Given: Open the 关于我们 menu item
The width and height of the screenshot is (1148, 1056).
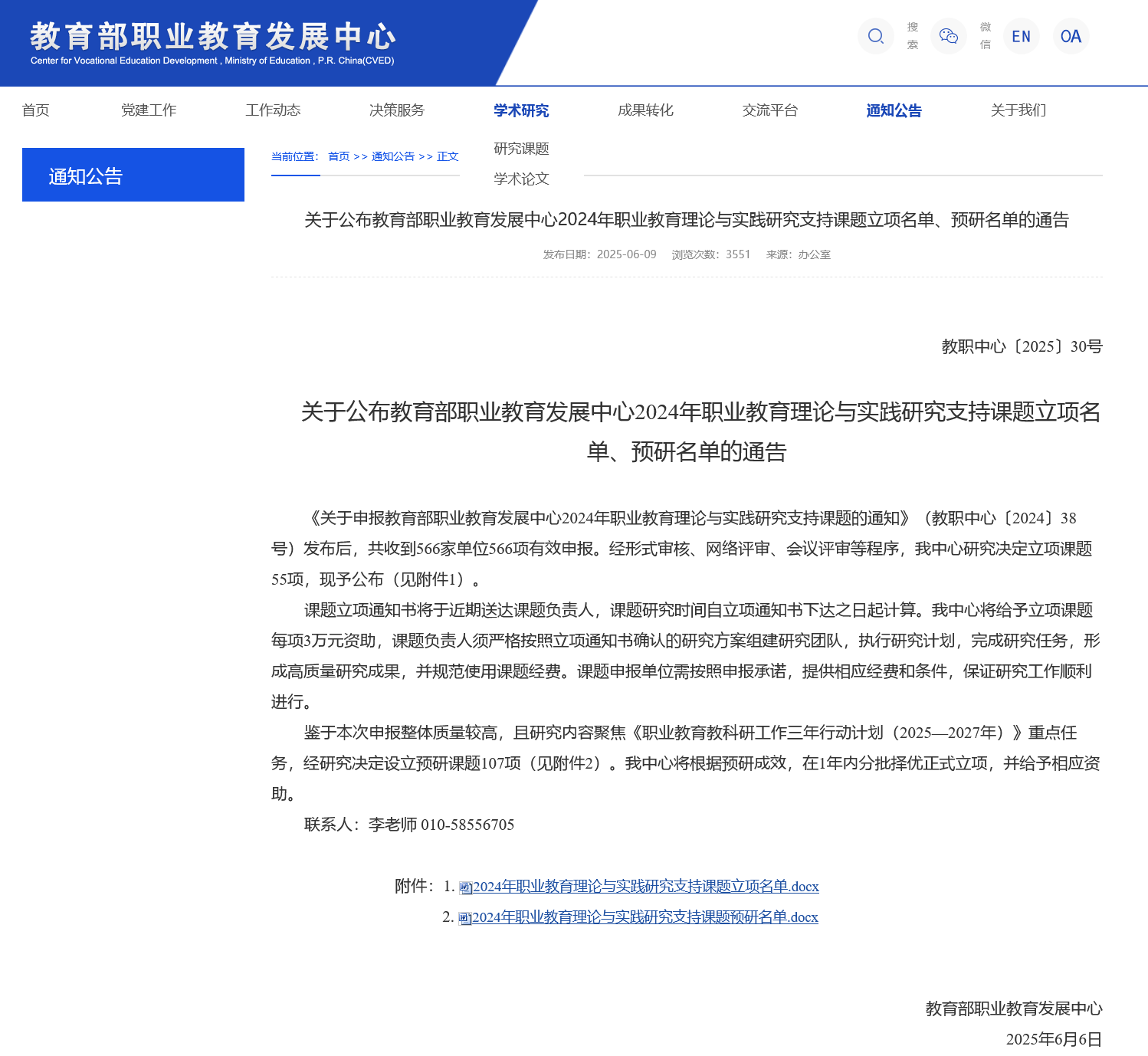Looking at the screenshot, I should coord(1018,110).
